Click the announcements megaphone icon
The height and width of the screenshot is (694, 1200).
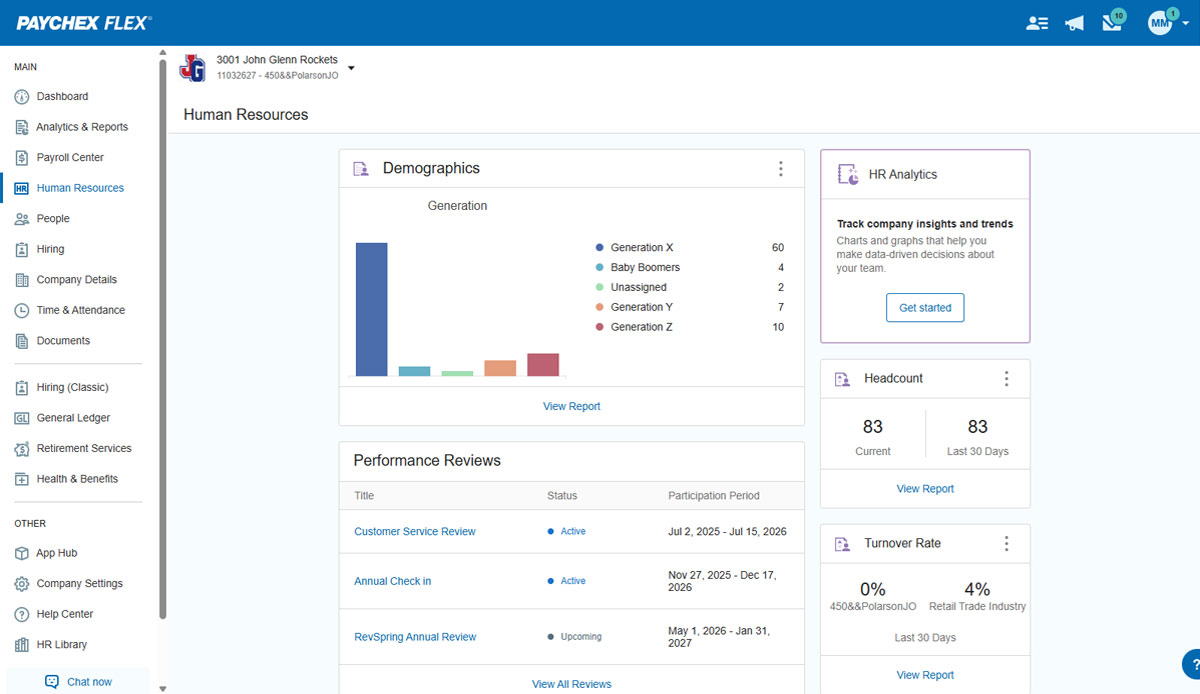coord(1075,23)
